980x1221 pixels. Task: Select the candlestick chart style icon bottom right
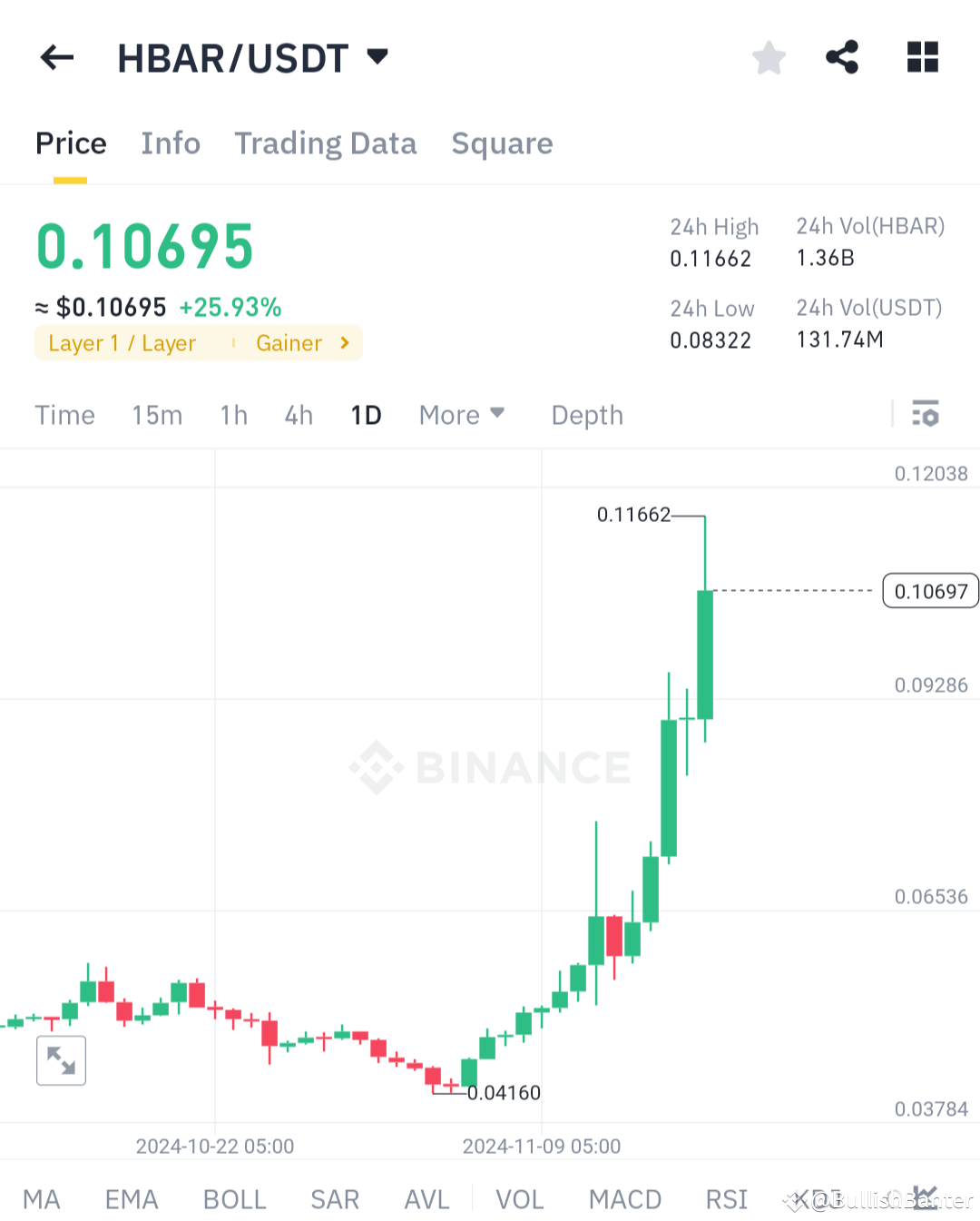tap(925, 1198)
